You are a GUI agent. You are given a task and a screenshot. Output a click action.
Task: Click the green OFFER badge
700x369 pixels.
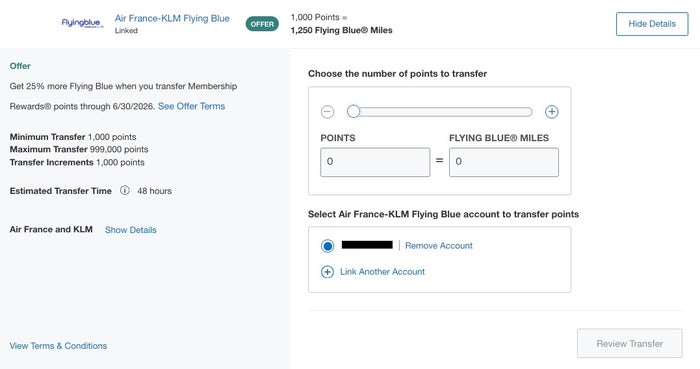[x=262, y=24]
